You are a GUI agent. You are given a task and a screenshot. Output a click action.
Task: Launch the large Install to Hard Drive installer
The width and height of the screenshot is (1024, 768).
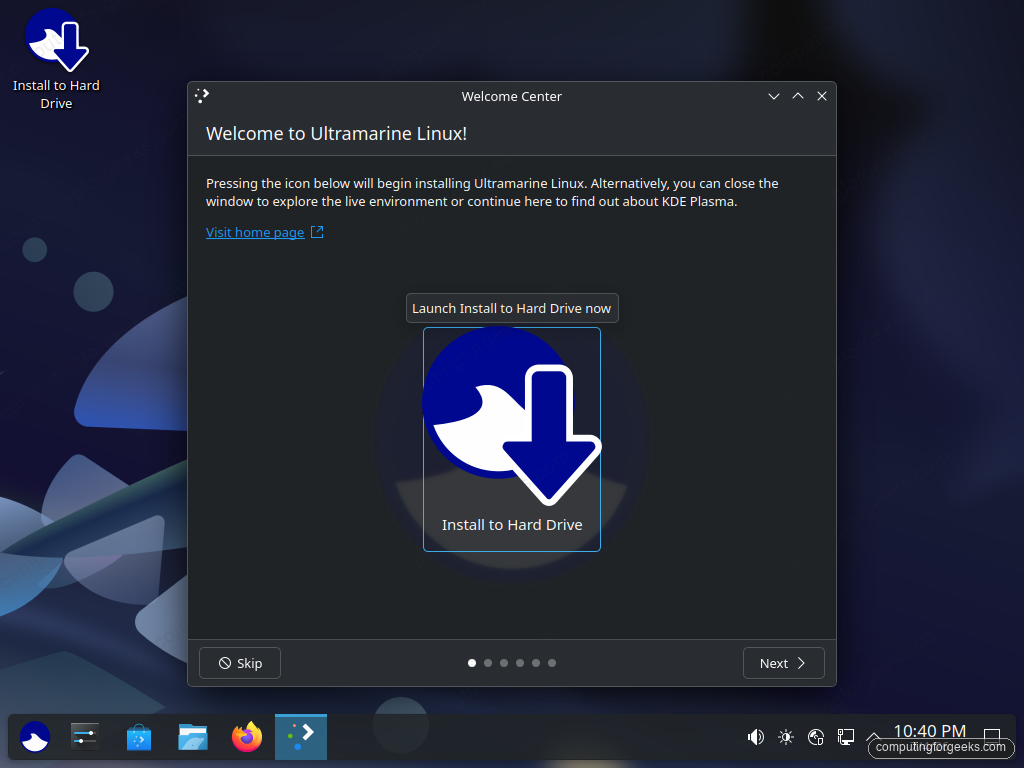tap(512, 439)
